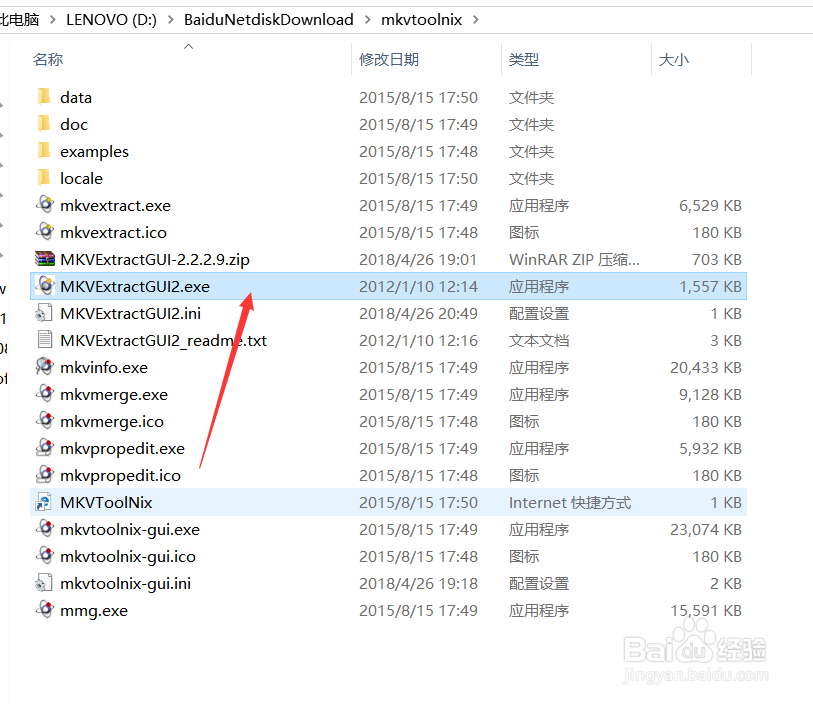Expand chevron after LENOVO (D:) breadcrumb

click(171, 20)
